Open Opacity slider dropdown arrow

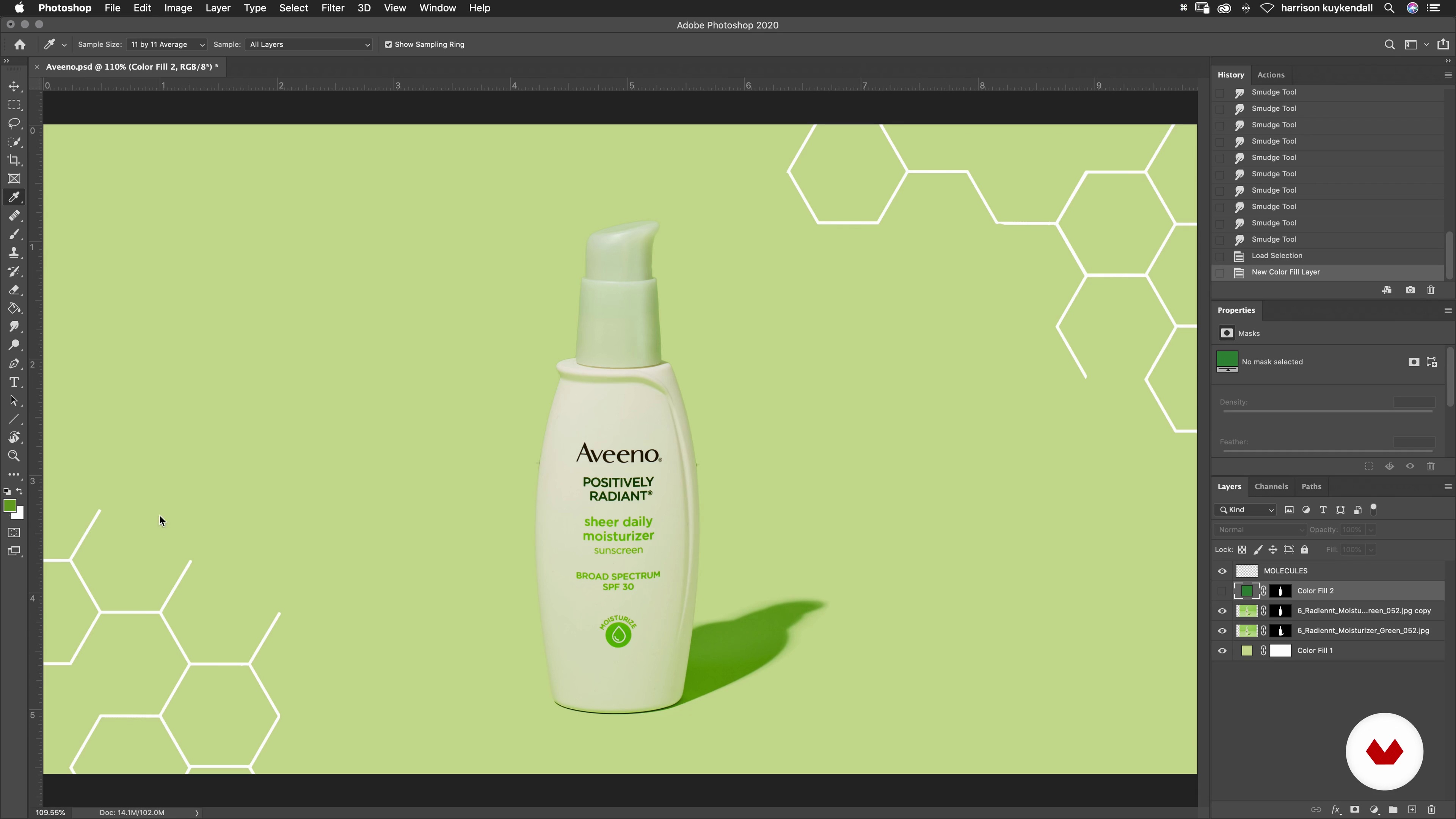click(x=1371, y=530)
